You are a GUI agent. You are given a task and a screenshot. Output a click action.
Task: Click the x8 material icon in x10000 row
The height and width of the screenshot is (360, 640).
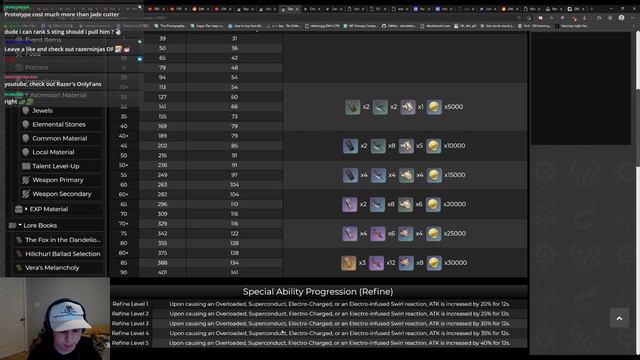pos(378,146)
